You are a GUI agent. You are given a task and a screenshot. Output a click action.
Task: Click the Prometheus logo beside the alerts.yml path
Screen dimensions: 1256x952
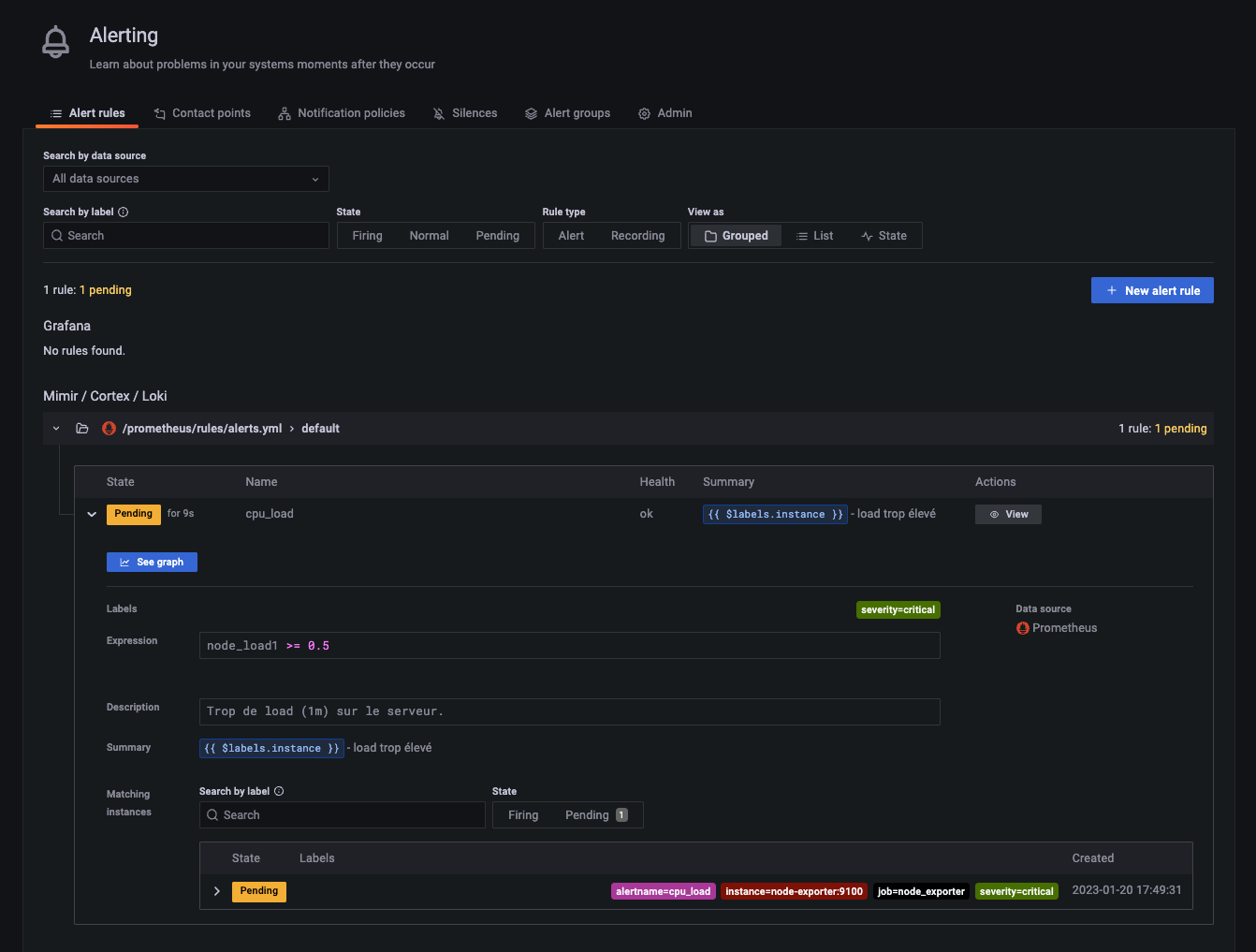109,429
